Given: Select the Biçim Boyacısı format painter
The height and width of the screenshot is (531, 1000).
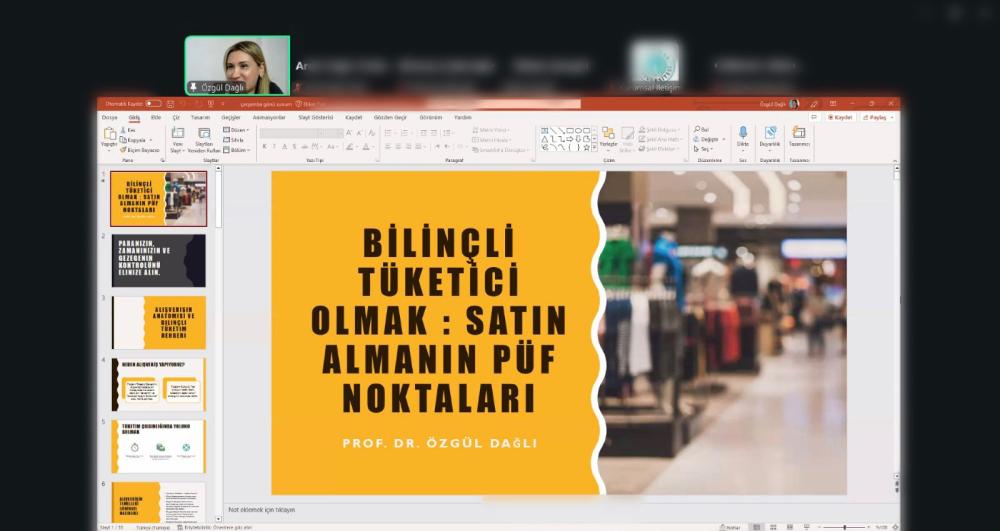Looking at the screenshot, I should (140, 150).
